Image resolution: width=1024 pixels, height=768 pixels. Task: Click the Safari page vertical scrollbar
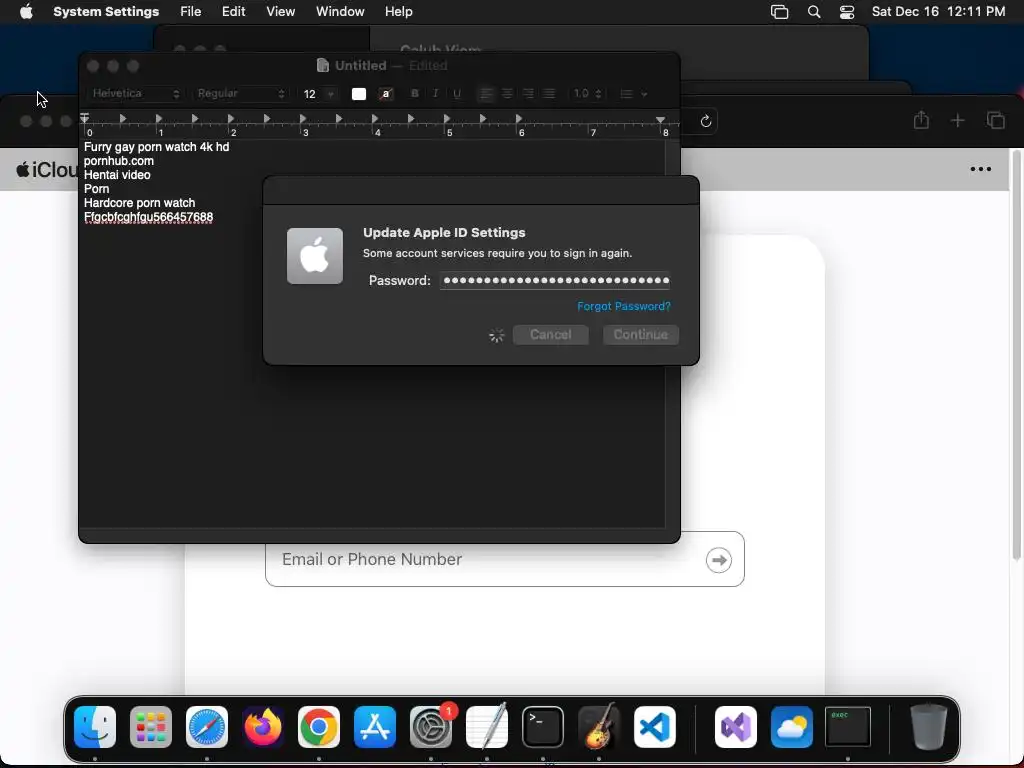(1016, 356)
